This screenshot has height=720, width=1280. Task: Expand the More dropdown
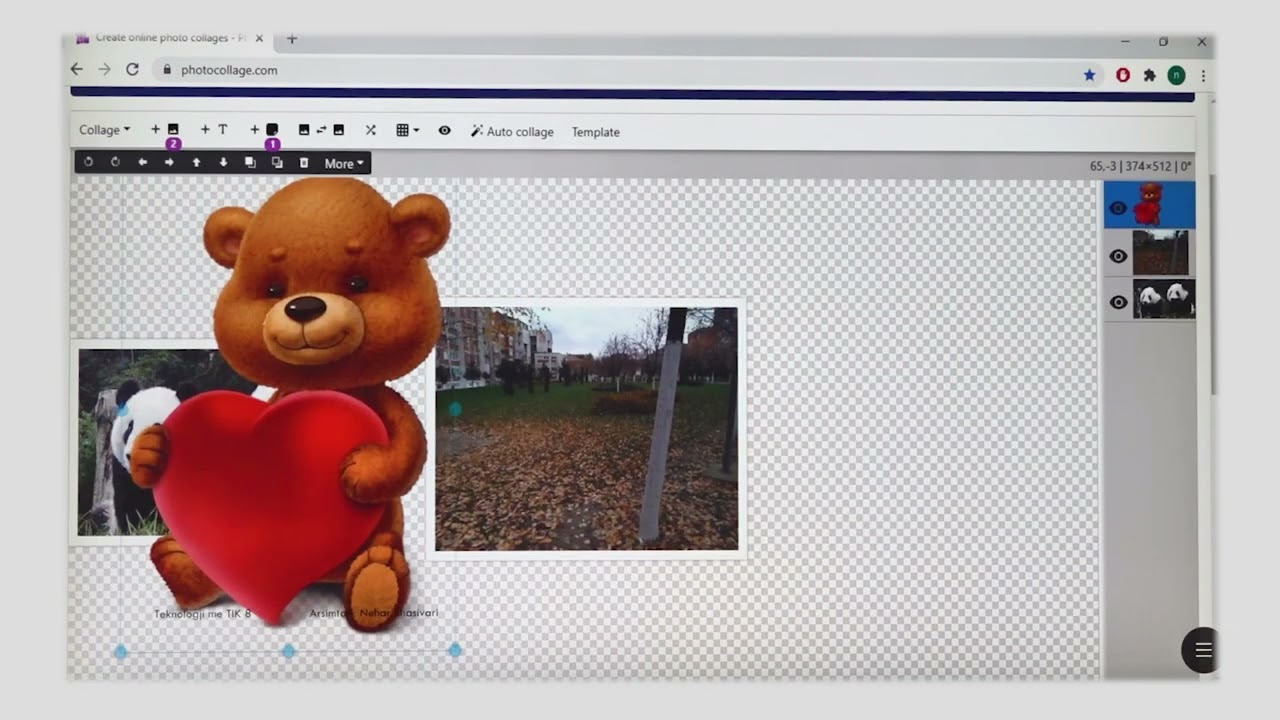(344, 163)
